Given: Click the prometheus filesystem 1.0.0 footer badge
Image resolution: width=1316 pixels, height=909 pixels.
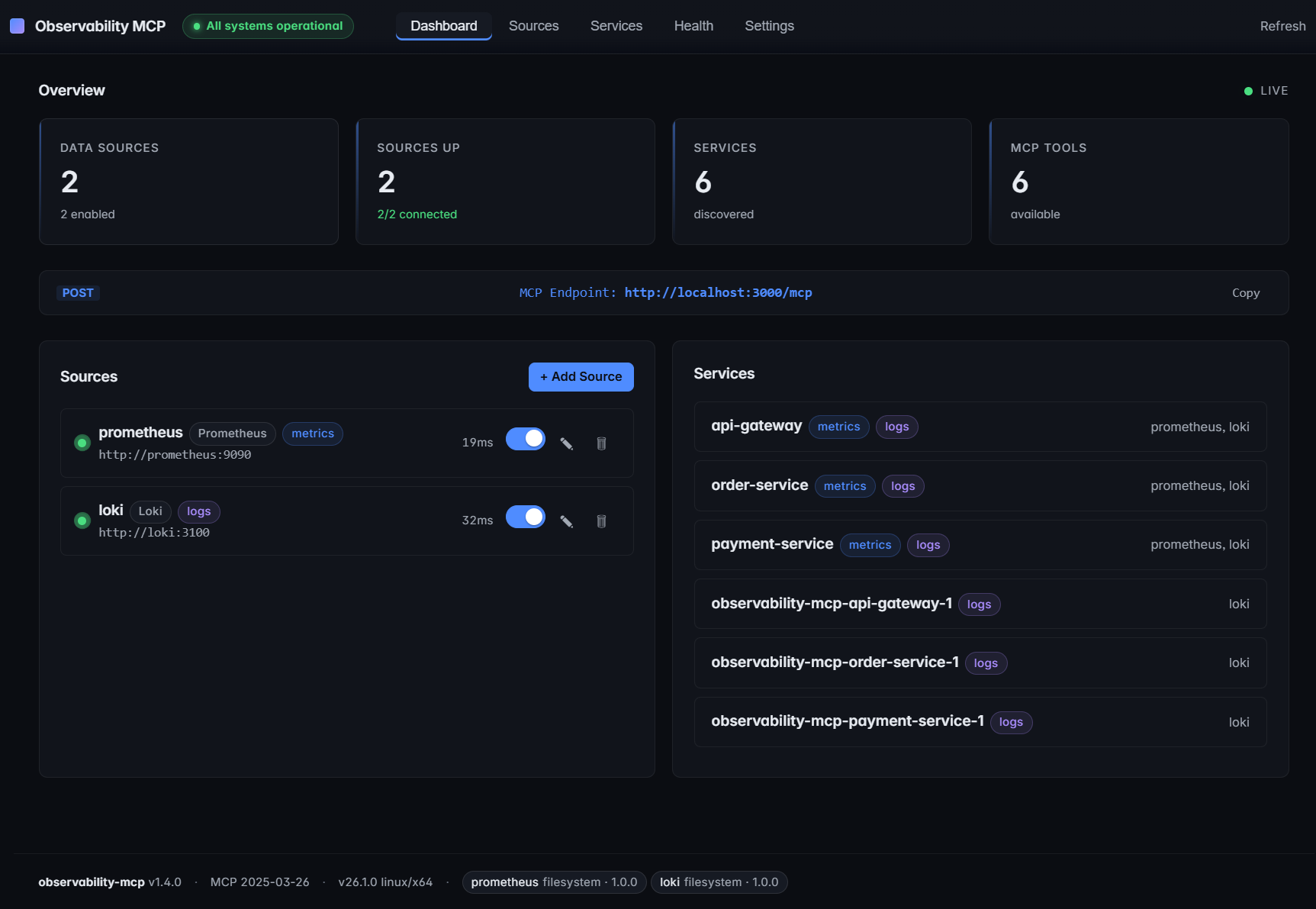Looking at the screenshot, I should click(555, 882).
